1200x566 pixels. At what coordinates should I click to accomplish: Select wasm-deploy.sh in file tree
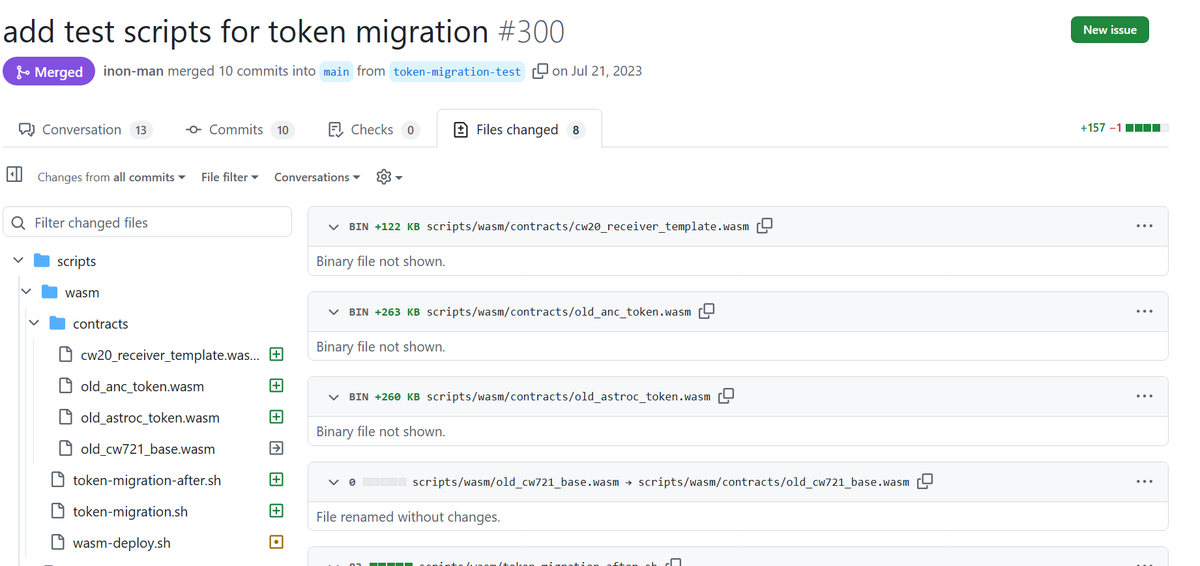(122, 543)
